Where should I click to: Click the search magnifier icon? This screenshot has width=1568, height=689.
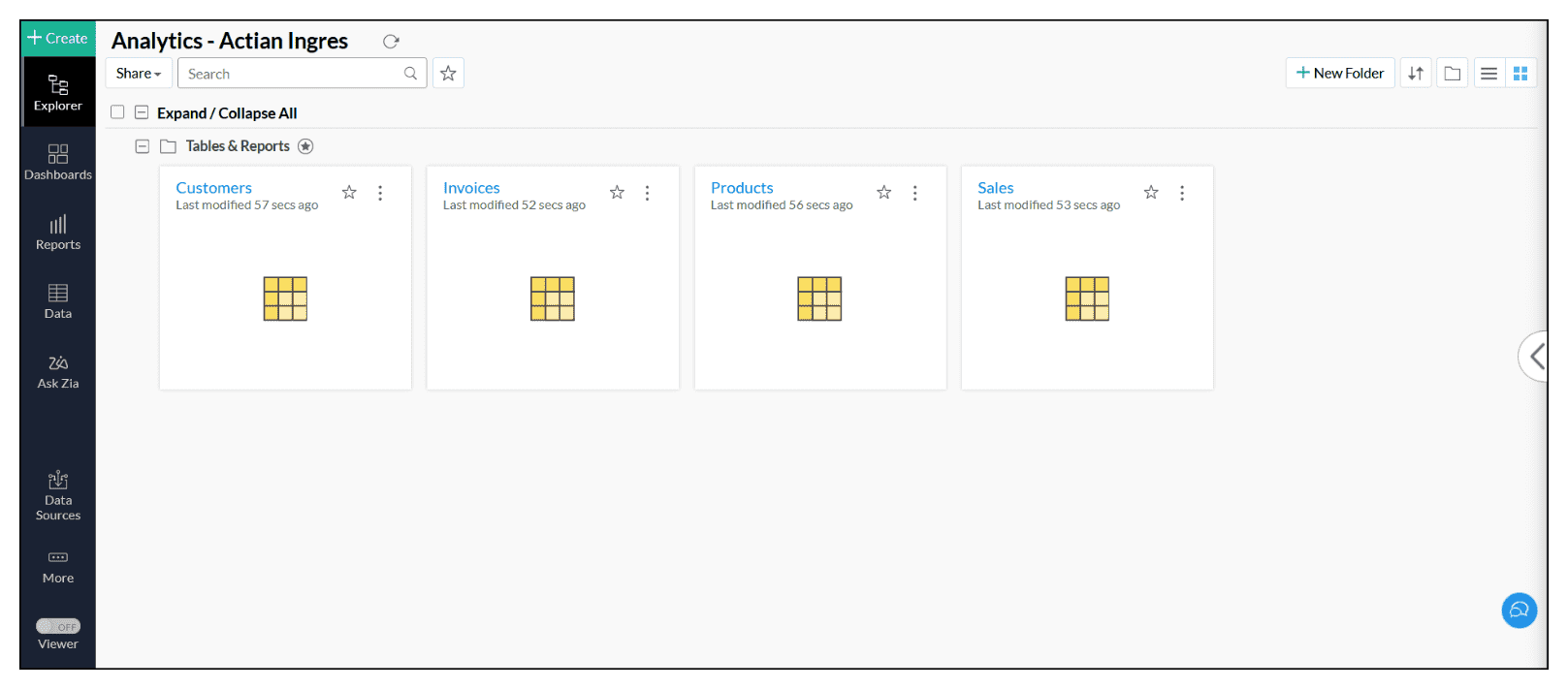coord(411,74)
